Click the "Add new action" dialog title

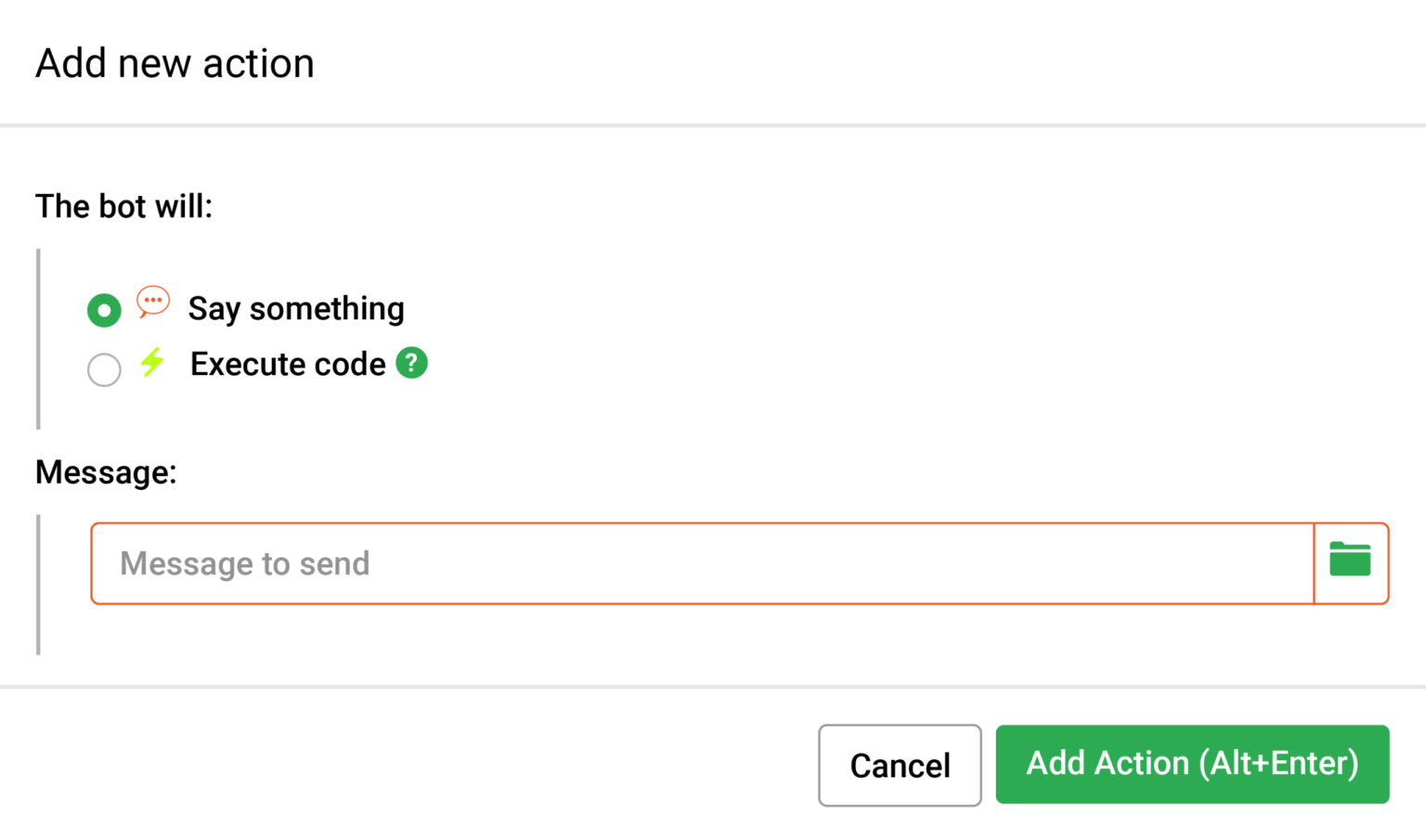point(175,64)
